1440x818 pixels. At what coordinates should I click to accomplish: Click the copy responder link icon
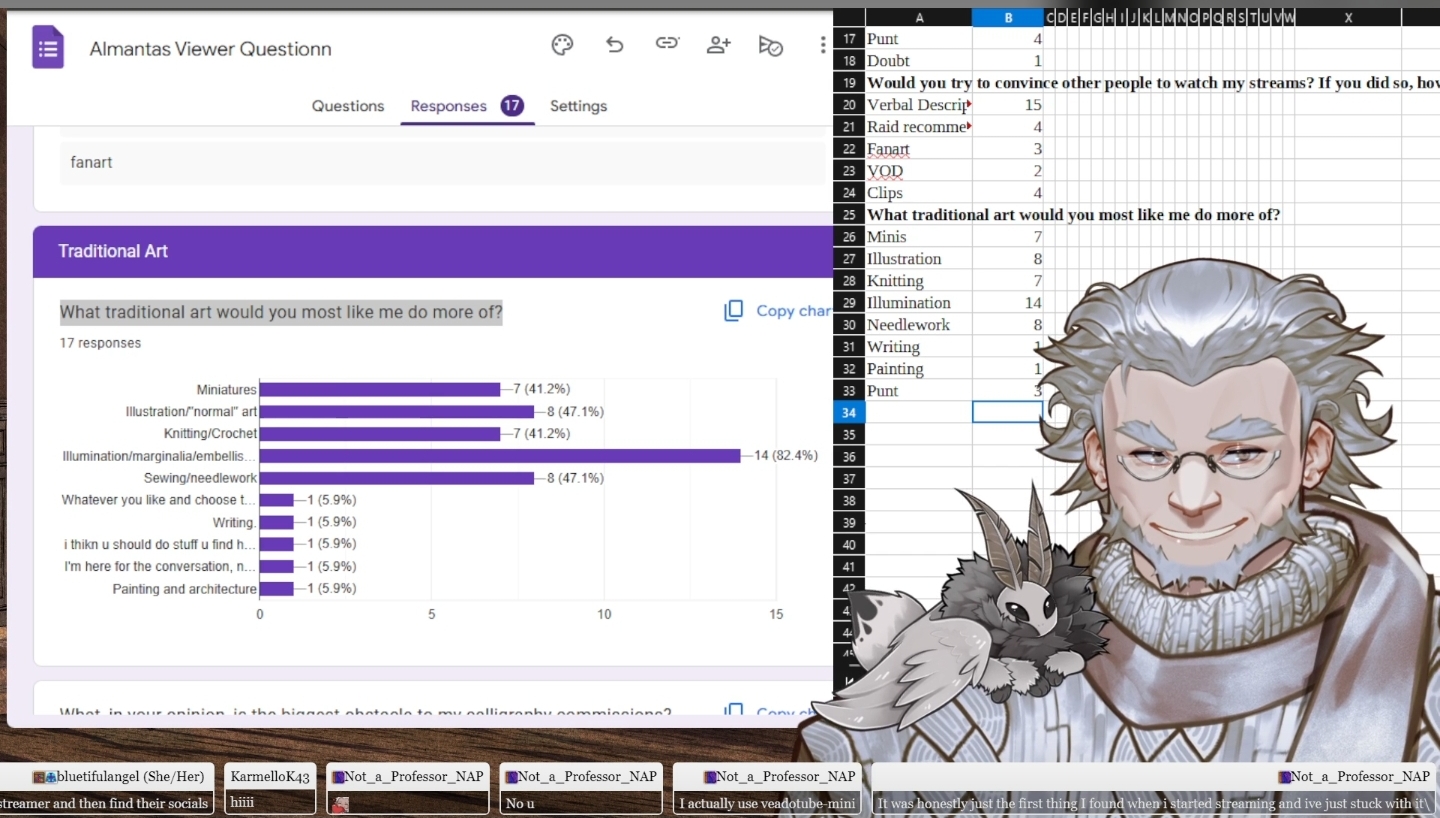(667, 44)
